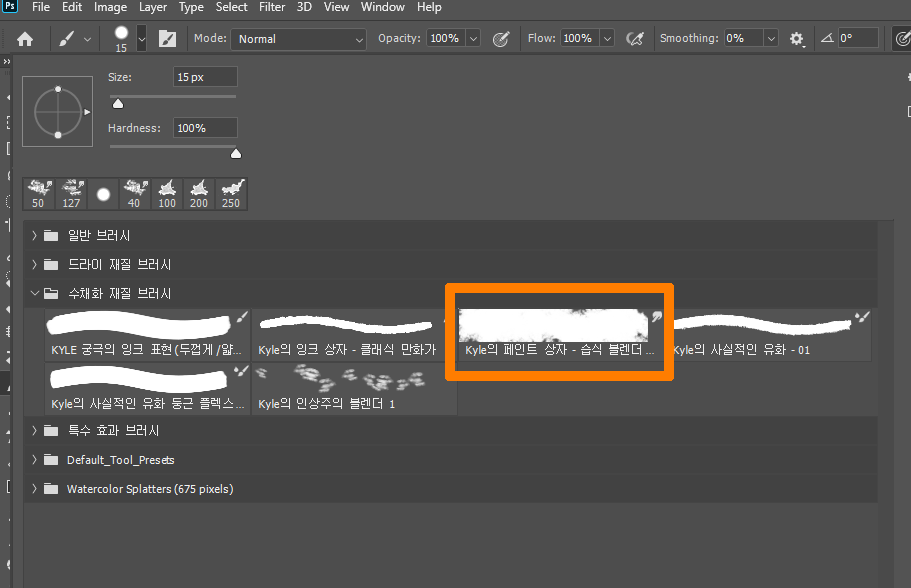Open the Help menu

click(429, 7)
